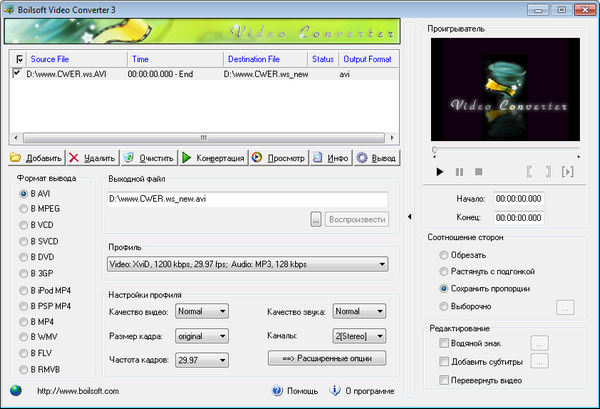
Task: Open the Просмотр (Preview) button
Action: click(278, 158)
